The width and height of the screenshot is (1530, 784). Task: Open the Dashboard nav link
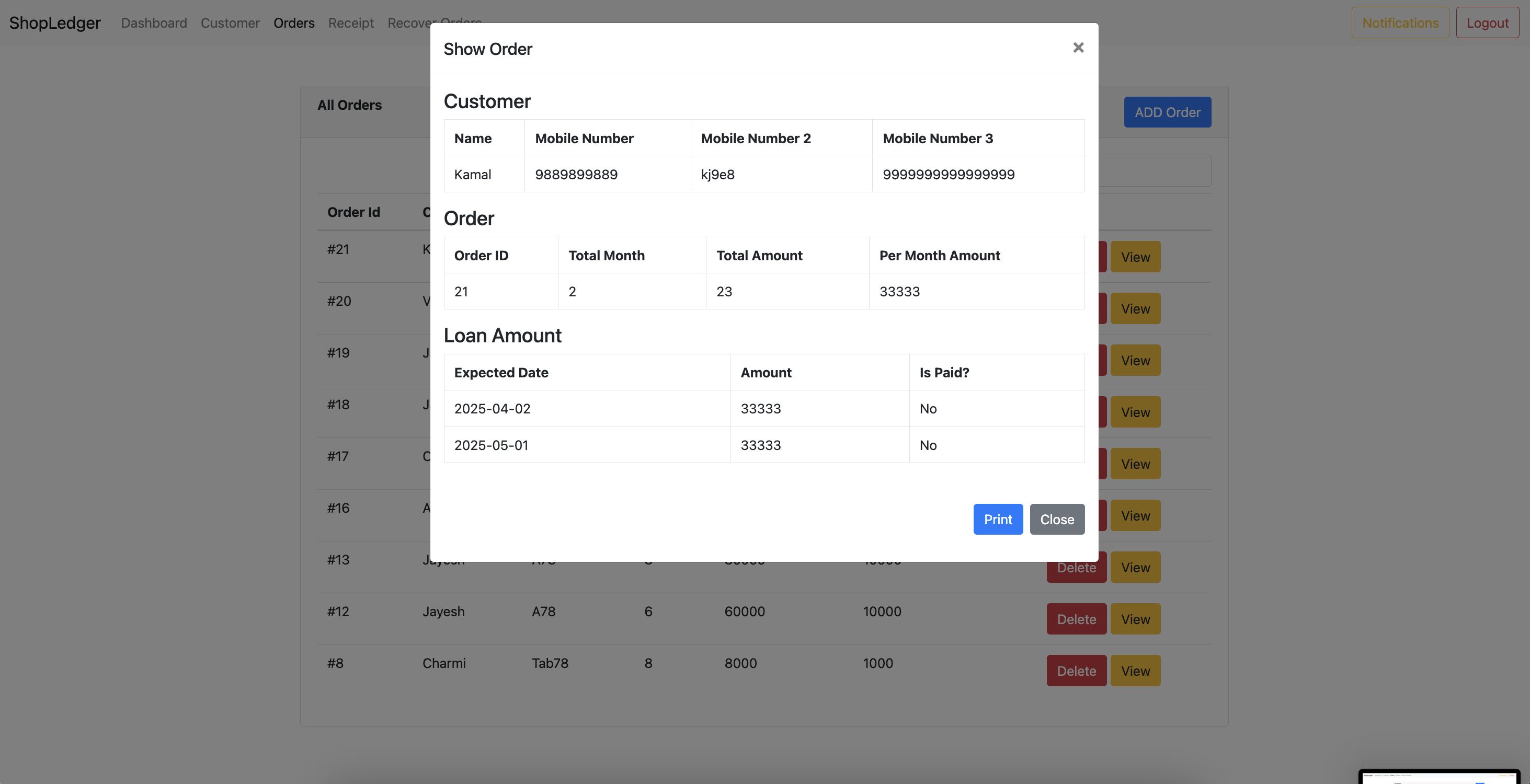point(154,22)
